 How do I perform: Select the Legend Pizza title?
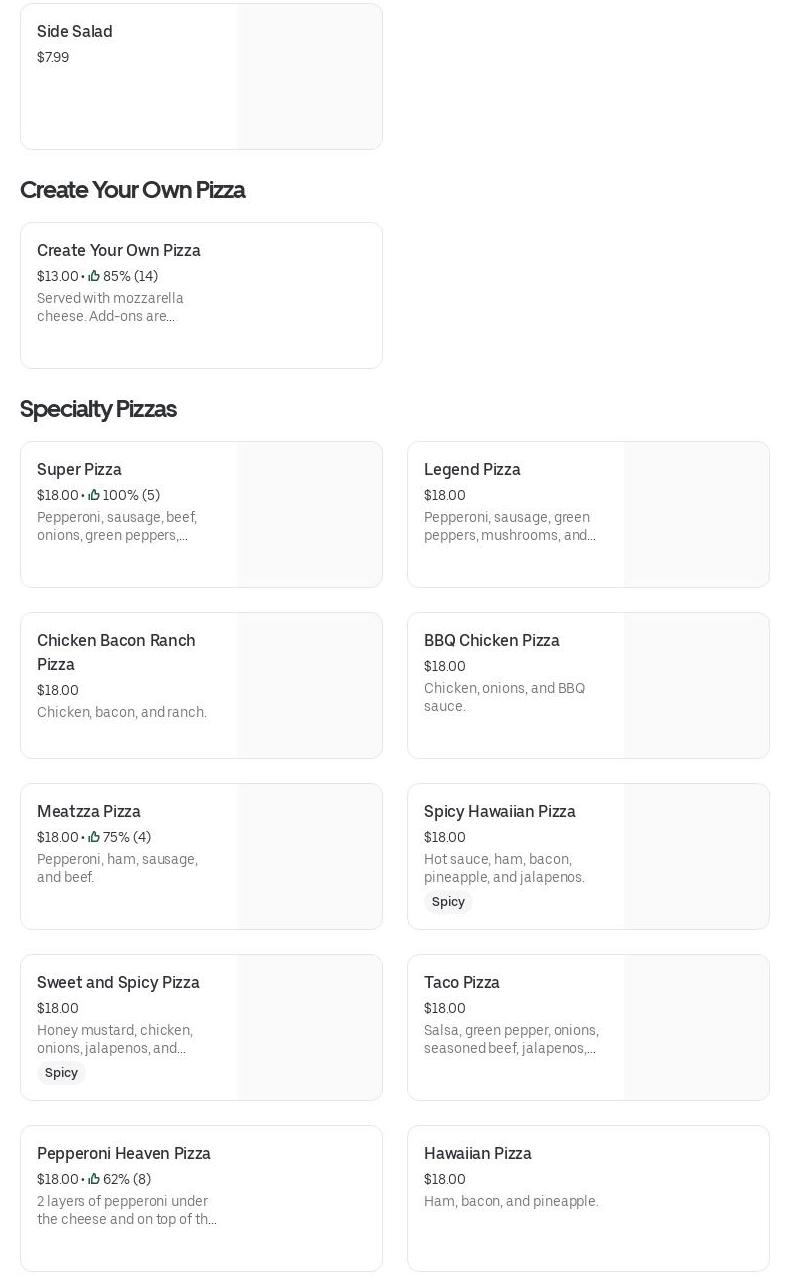point(472,470)
